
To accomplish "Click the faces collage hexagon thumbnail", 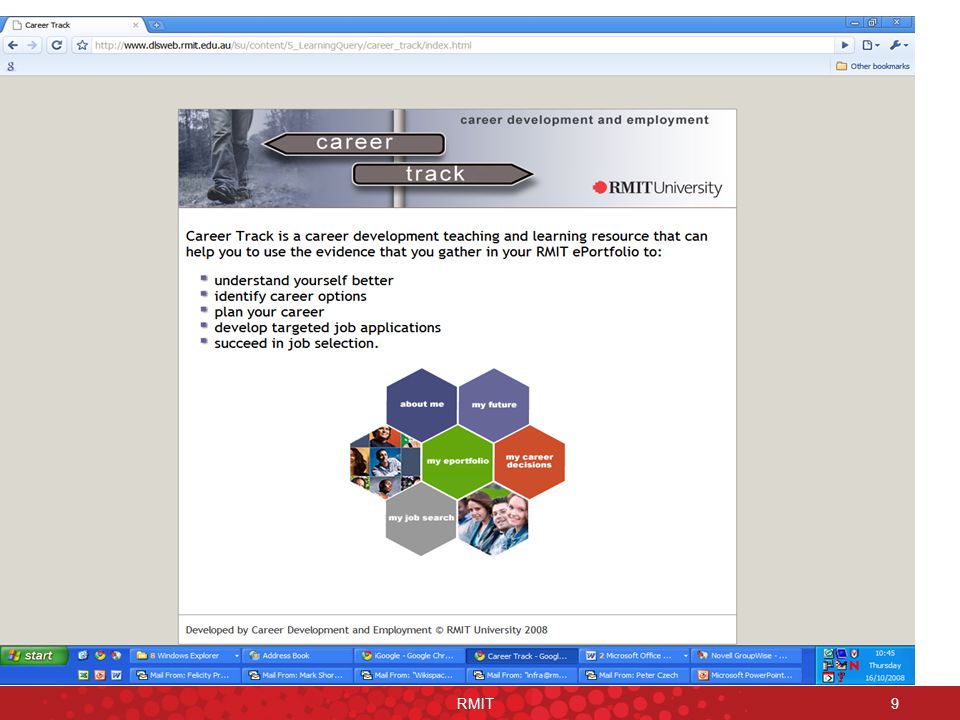I will click(x=386, y=462).
